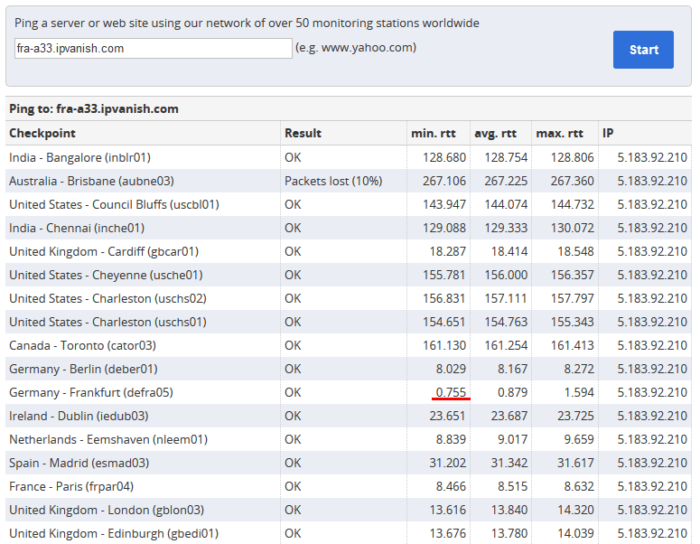700x544 pixels.
Task: Click the min rtt value 23.651
Action: pos(448,416)
